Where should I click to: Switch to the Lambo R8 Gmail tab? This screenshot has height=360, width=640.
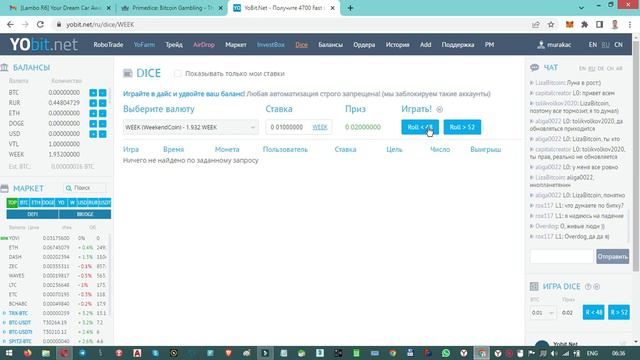[x=60, y=8]
